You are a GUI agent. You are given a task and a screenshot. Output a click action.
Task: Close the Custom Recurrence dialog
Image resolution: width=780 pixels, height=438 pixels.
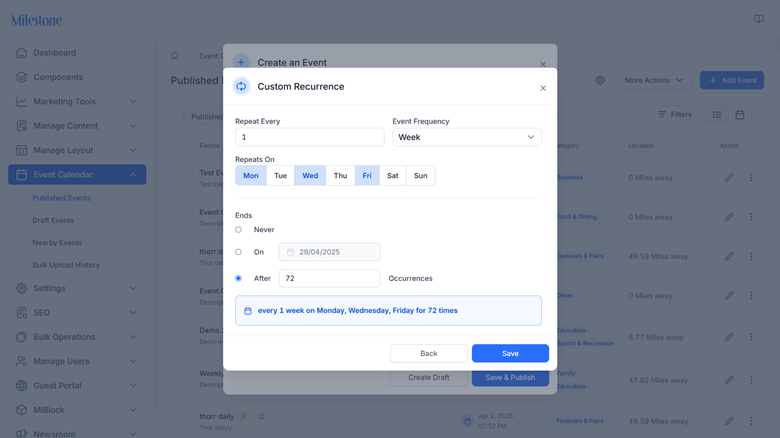(543, 88)
